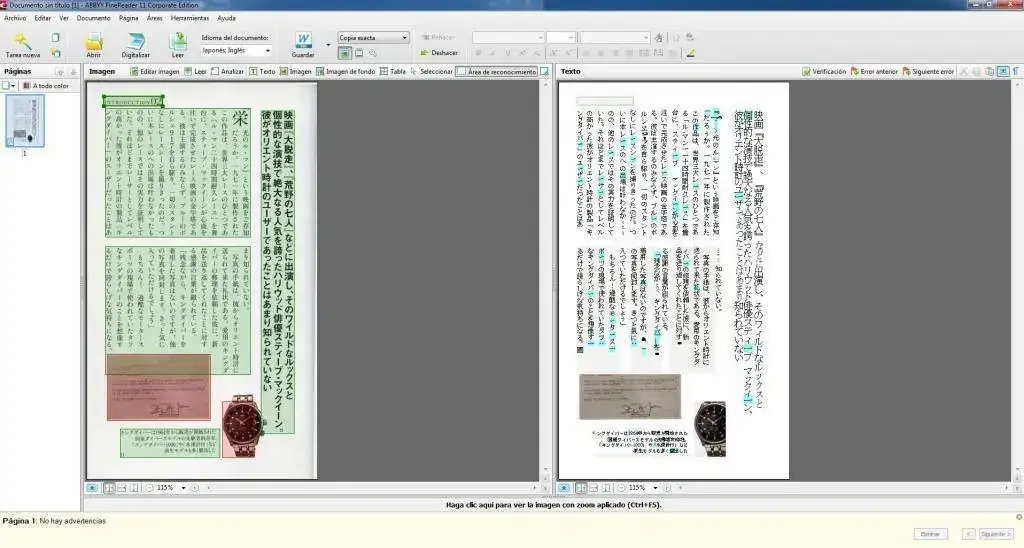
Task: Click the Siguiente button in warnings pane
Action: 995,534
